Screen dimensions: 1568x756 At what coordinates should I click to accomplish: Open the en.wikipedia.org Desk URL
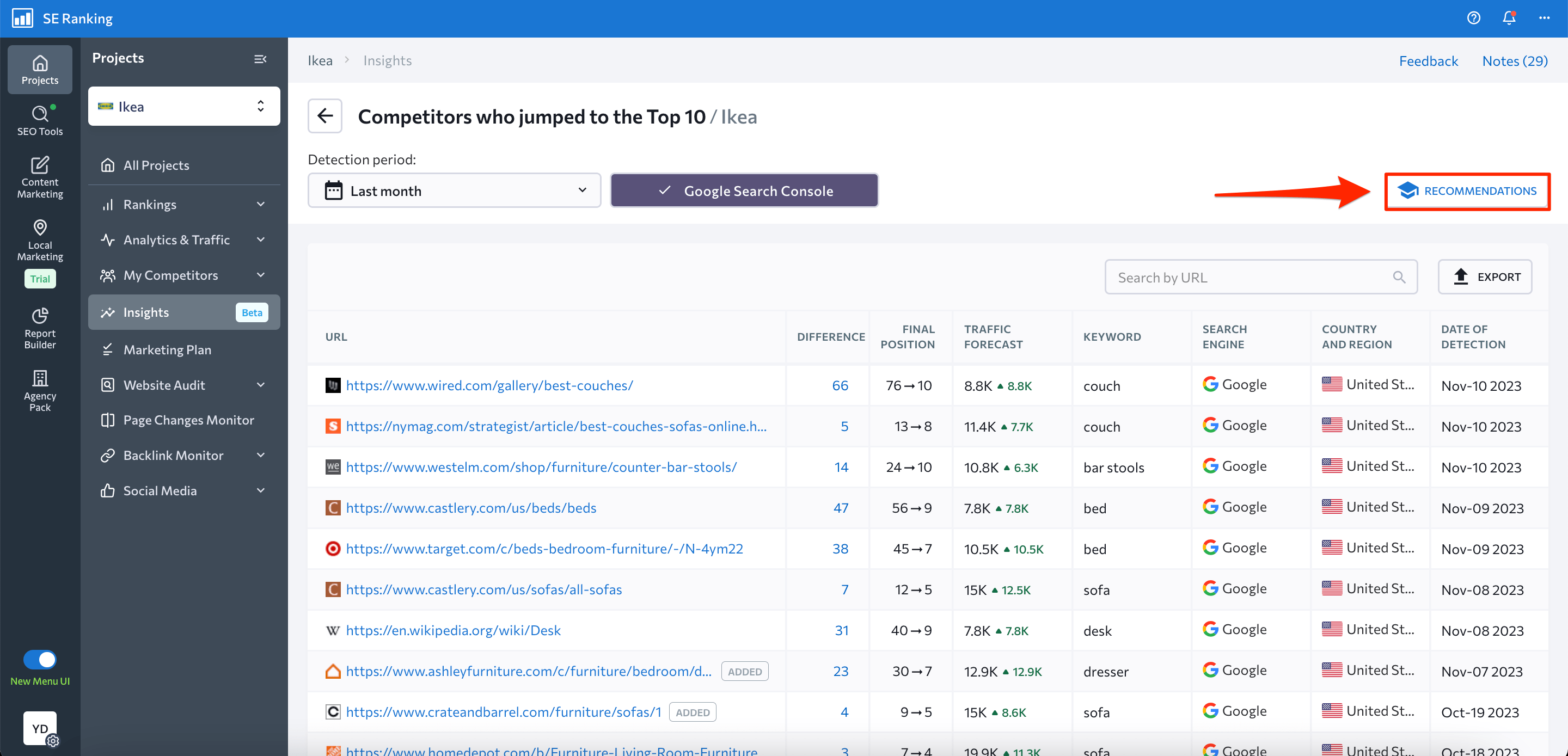(x=454, y=630)
